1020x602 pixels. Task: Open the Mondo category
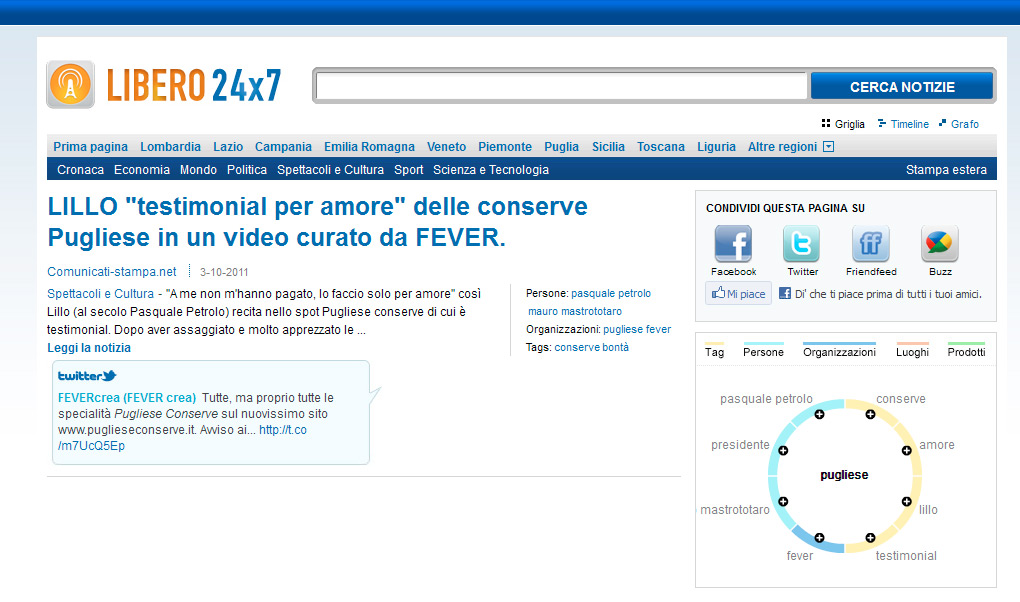pos(198,169)
